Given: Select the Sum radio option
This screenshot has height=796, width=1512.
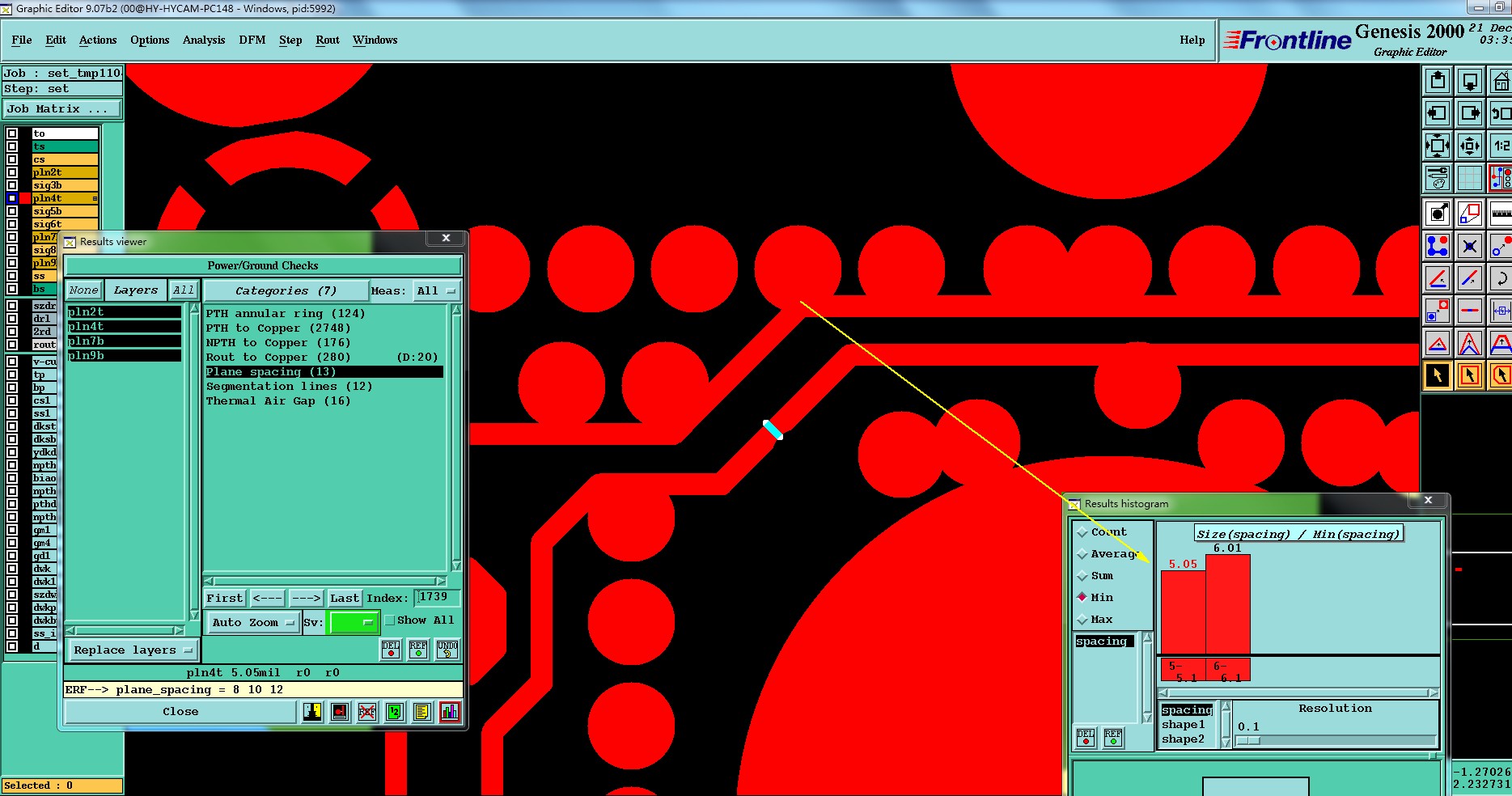Looking at the screenshot, I should (x=1082, y=575).
